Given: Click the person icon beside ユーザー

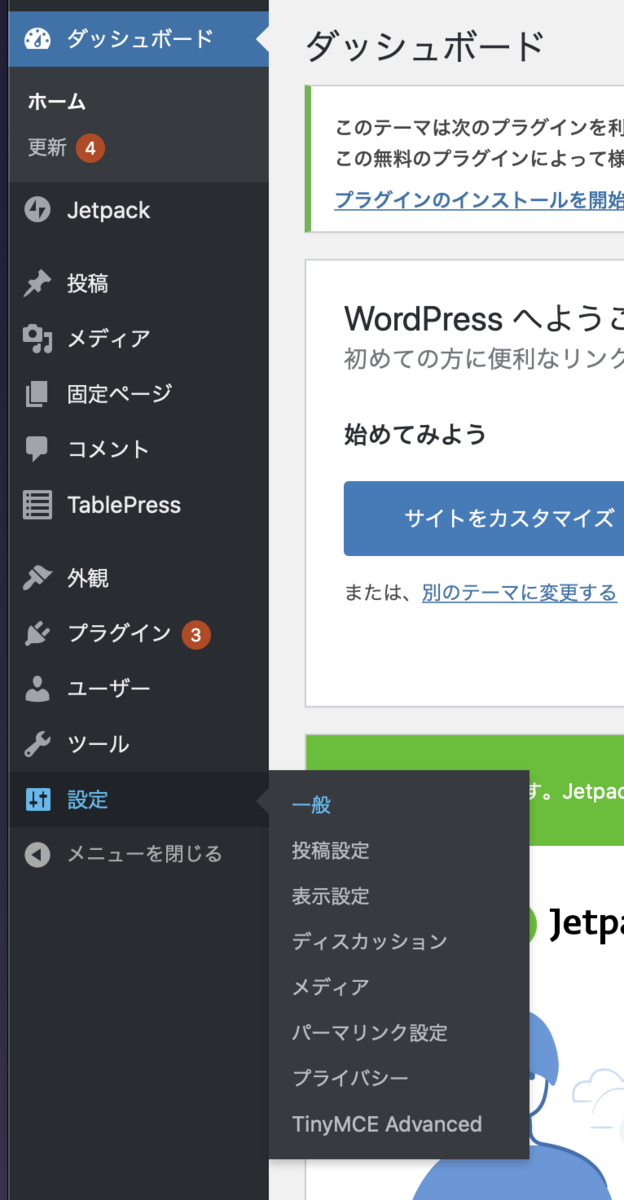Looking at the screenshot, I should (x=37, y=689).
